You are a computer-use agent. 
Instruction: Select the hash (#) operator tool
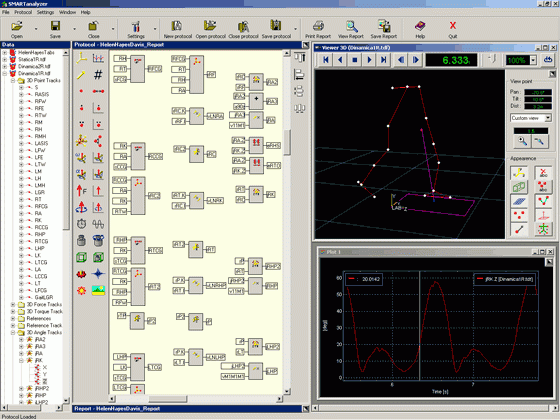click(98, 75)
